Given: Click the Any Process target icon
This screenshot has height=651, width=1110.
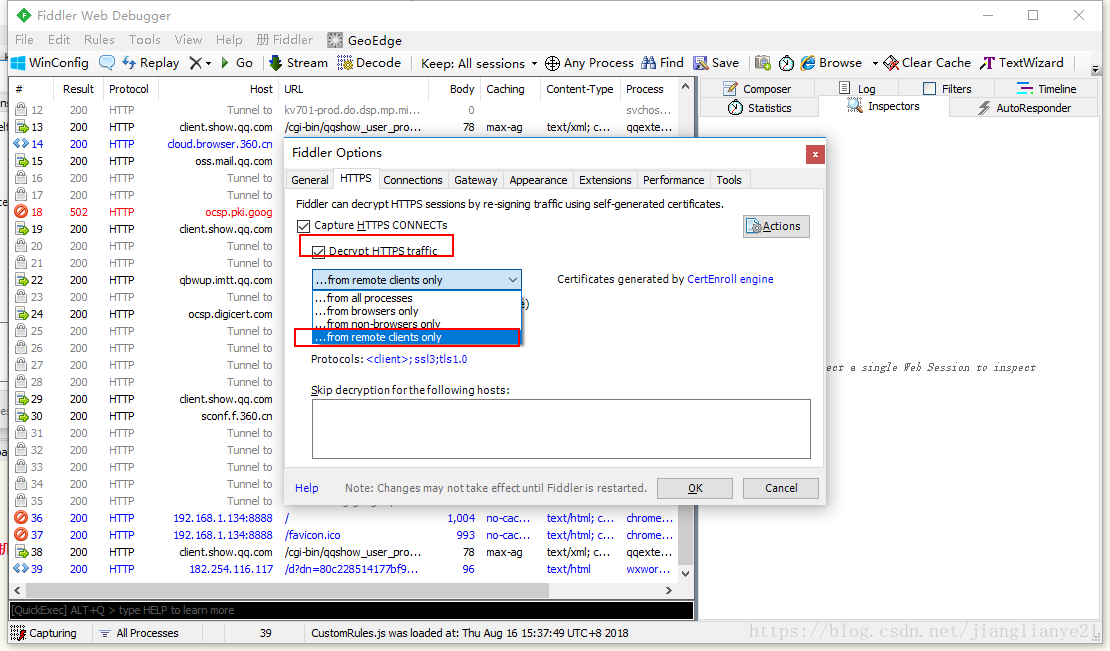Looking at the screenshot, I should 552,64.
